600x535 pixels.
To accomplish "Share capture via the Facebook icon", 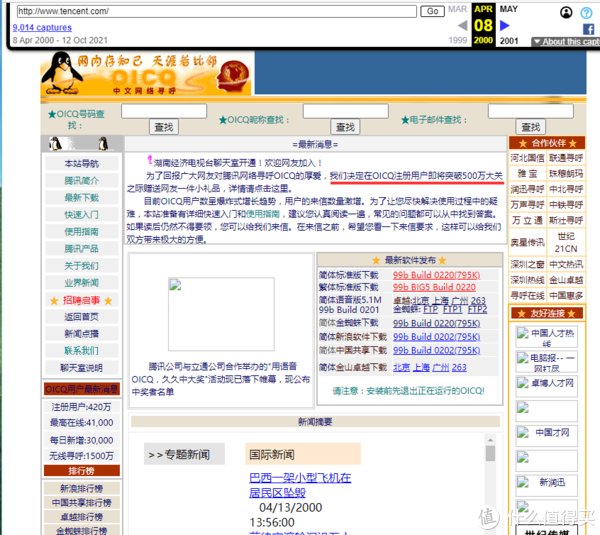I will click(589, 29).
